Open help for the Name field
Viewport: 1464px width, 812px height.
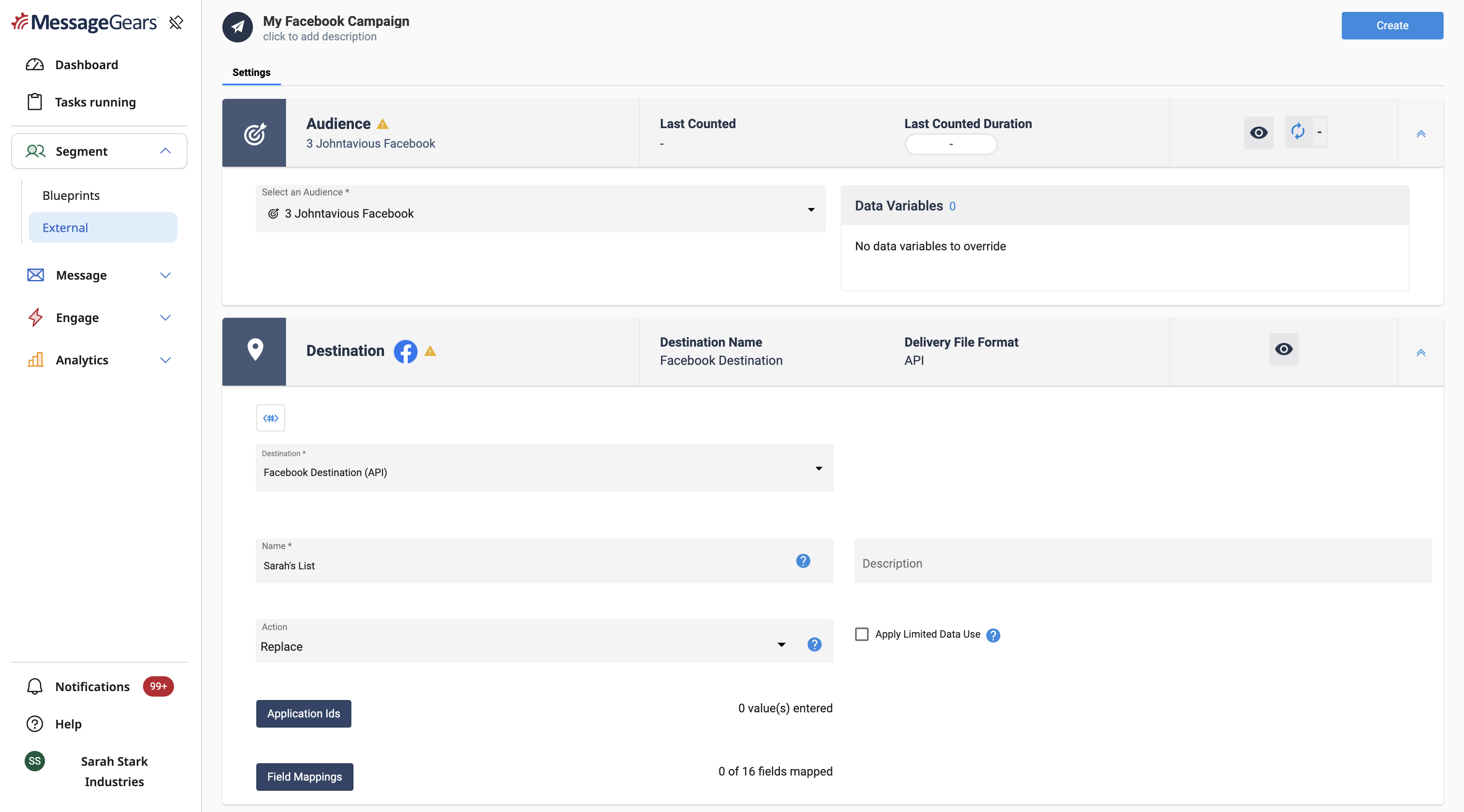tap(803, 561)
